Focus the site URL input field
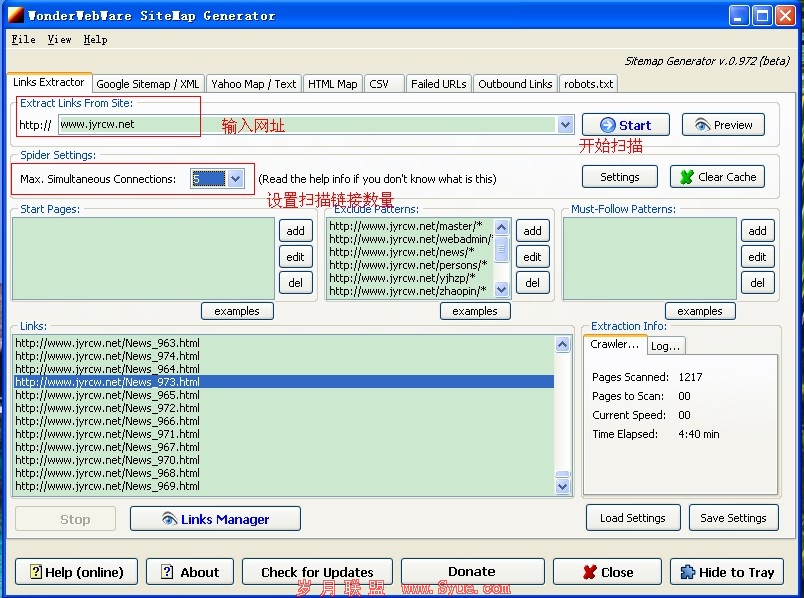The width and height of the screenshot is (804, 598). point(308,124)
